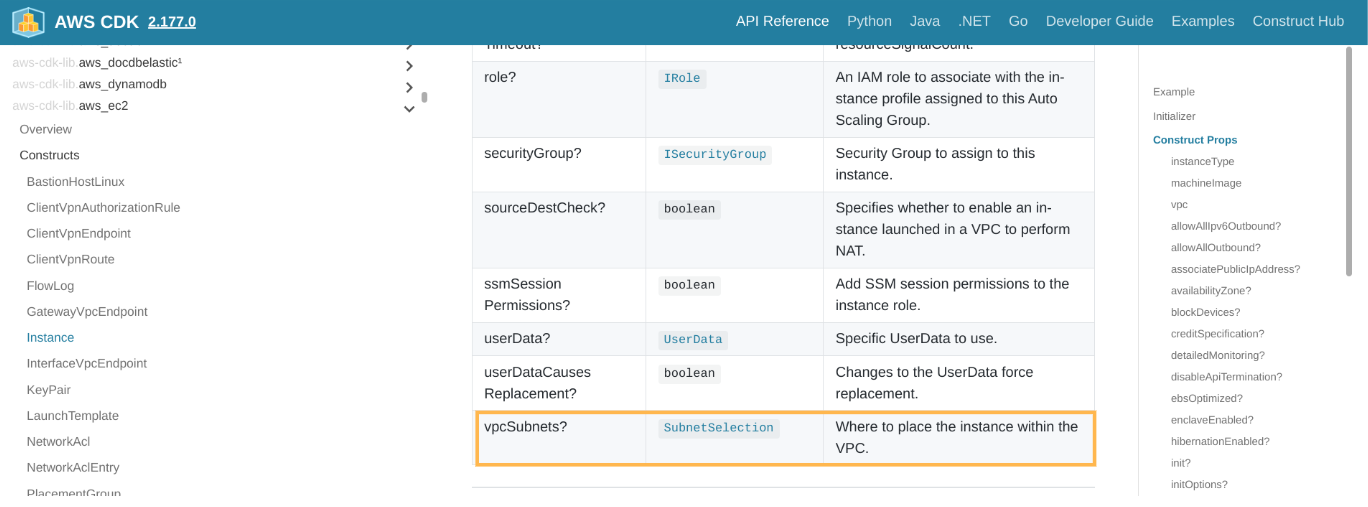
Task: Click the AWS CDK logo icon
Action: [x=28, y=22]
